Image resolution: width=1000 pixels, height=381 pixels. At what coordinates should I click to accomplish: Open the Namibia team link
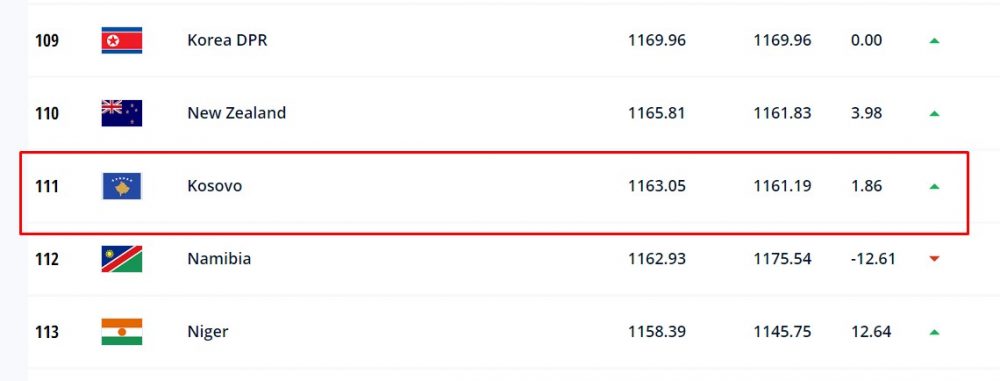[x=219, y=258]
